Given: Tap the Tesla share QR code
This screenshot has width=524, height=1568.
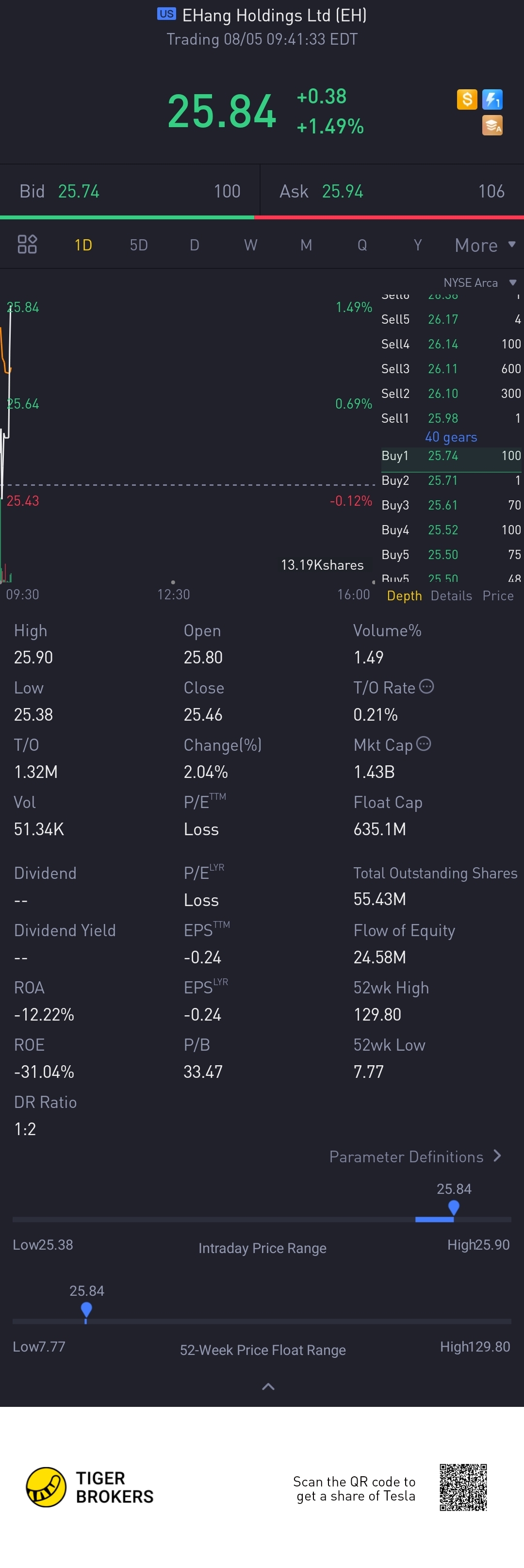Looking at the screenshot, I should (463, 1487).
